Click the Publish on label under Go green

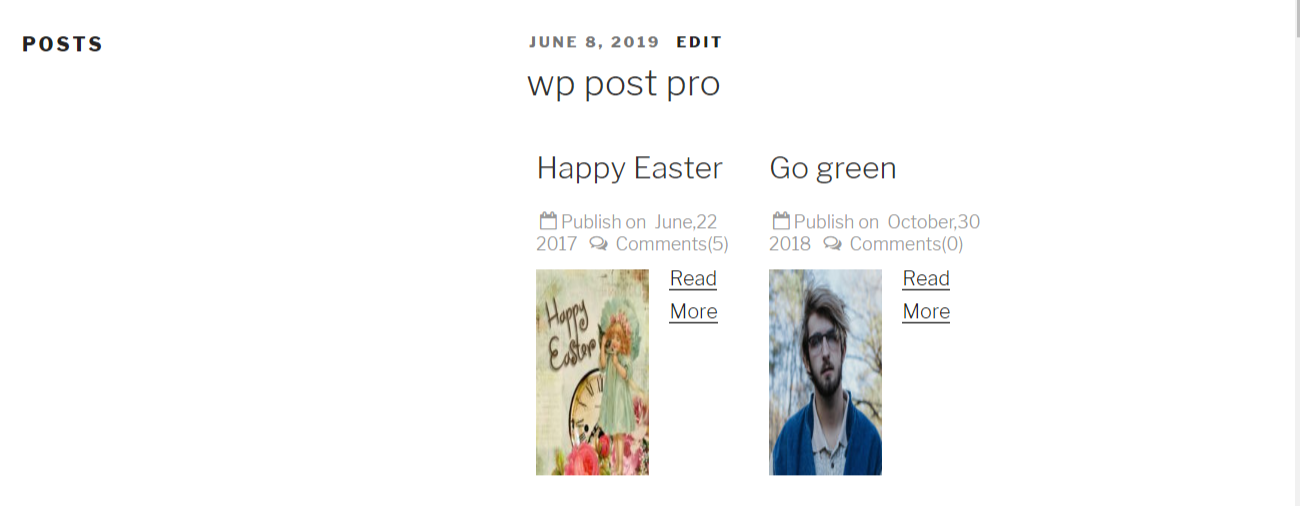(836, 222)
